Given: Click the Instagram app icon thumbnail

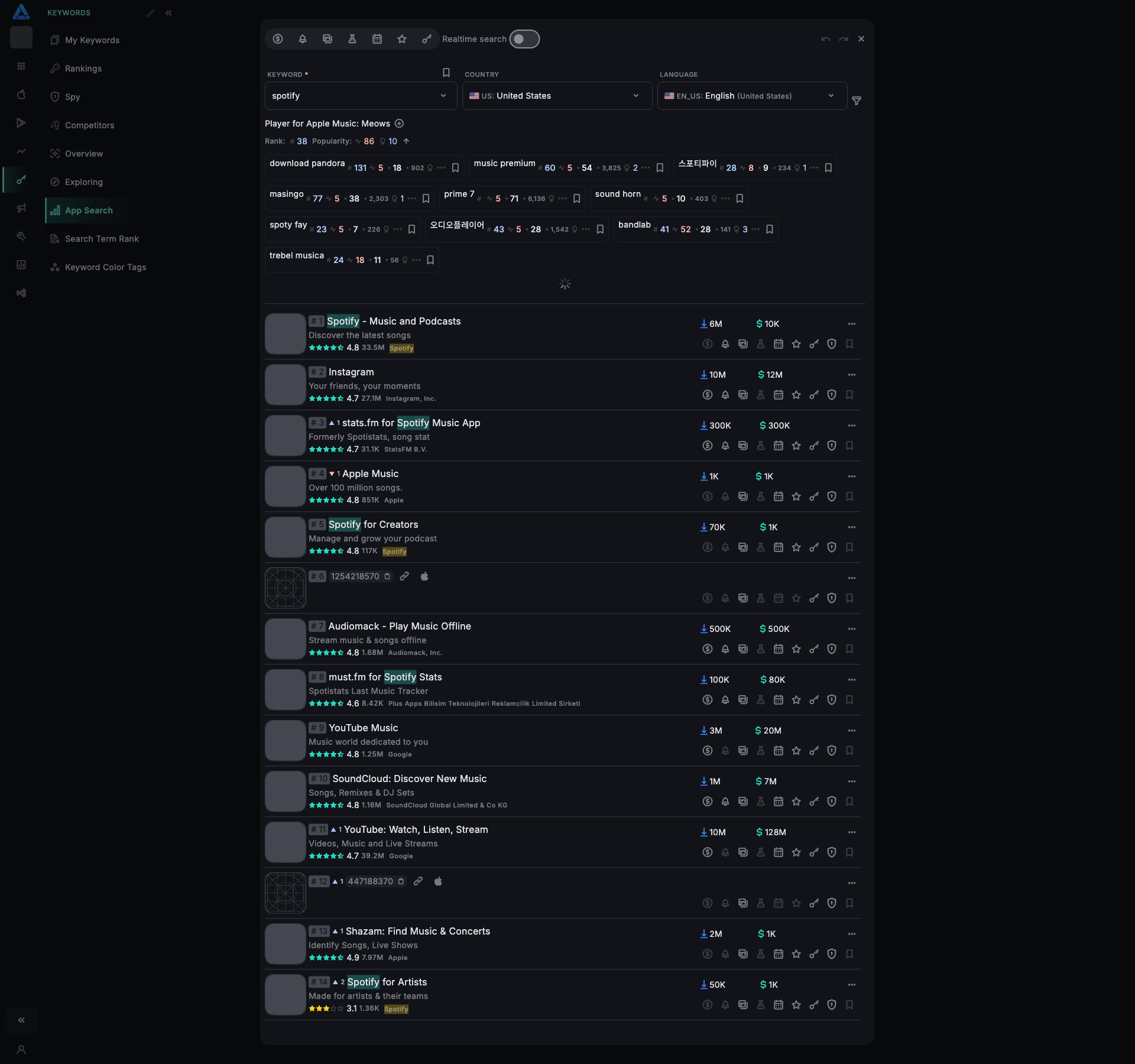Looking at the screenshot, I should (286, 385).
